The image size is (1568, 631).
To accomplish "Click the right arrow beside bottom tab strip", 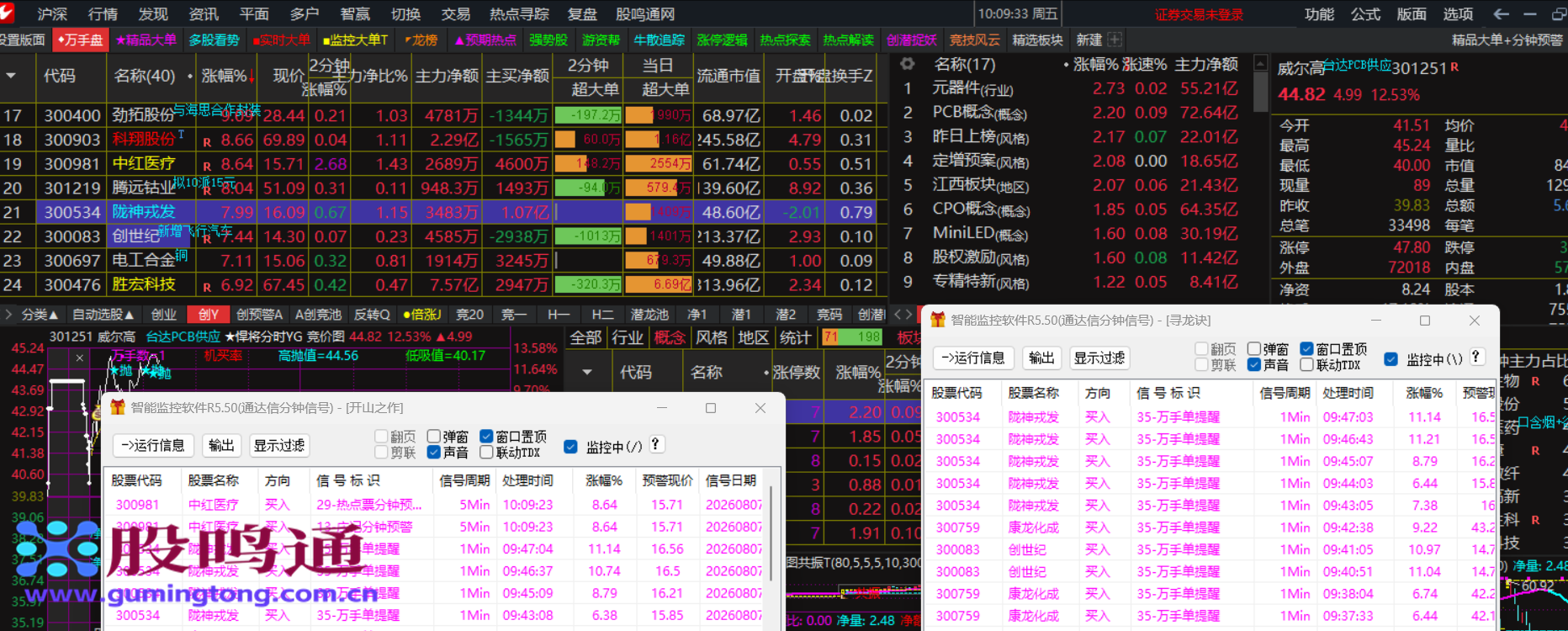I will click(x=908, y=315).
